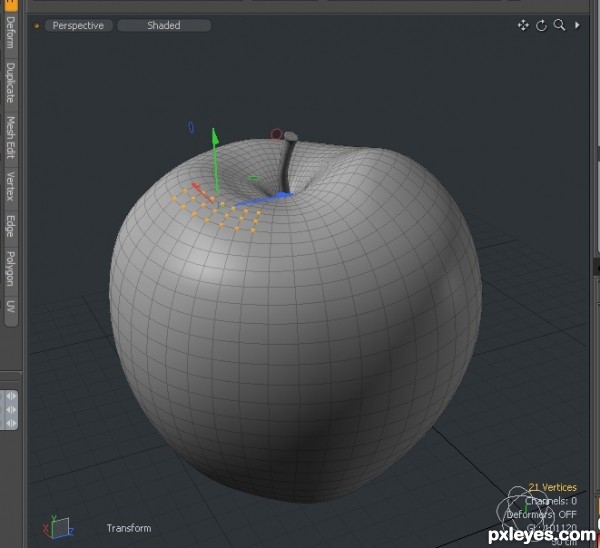This screenshot has width=600, height=548.
Task: Click the viewport rotate icon
Action: 541,26
